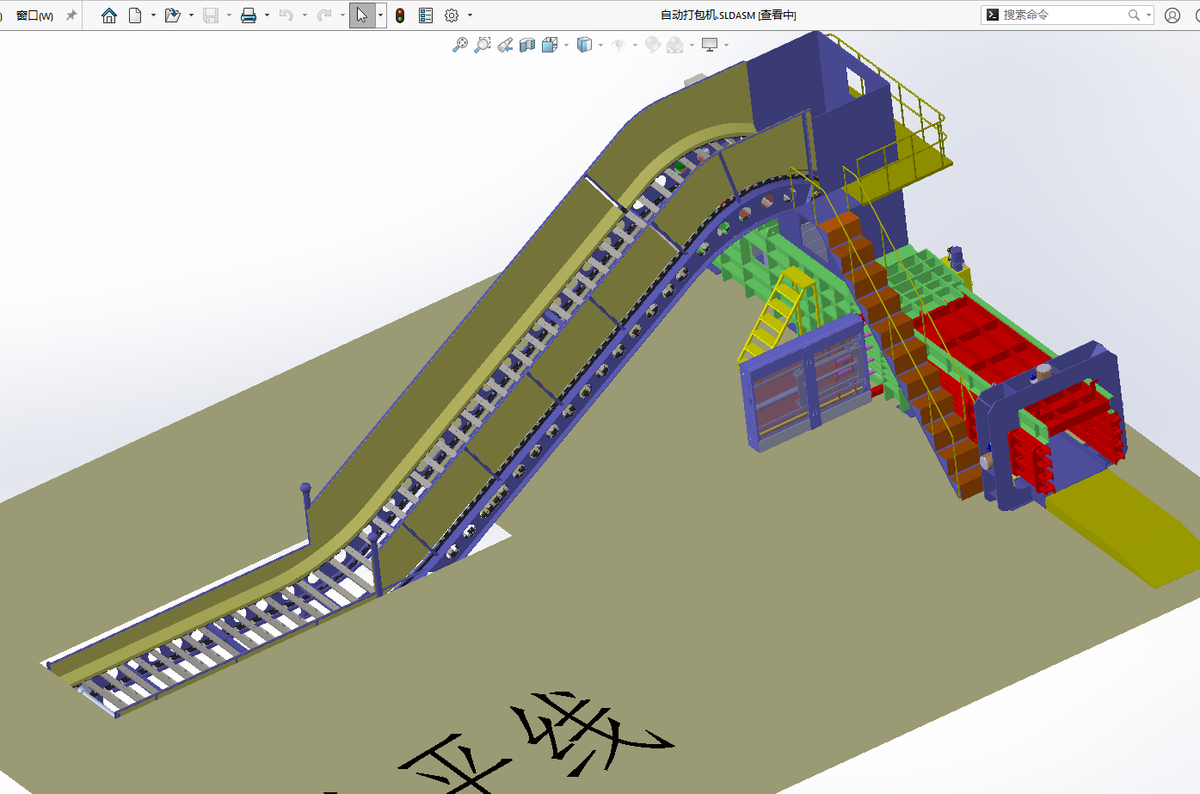Expand the search box dropdown arrow
1200x794 pixels.
click(x=1148, y=15)
